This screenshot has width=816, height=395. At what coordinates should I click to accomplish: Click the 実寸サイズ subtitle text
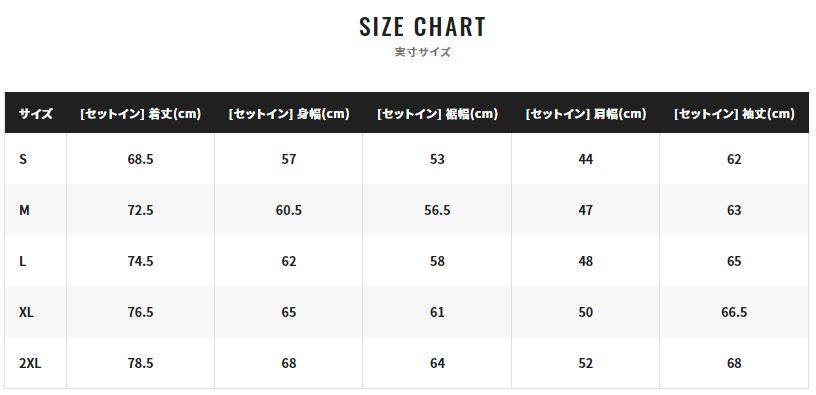(422, 52)
